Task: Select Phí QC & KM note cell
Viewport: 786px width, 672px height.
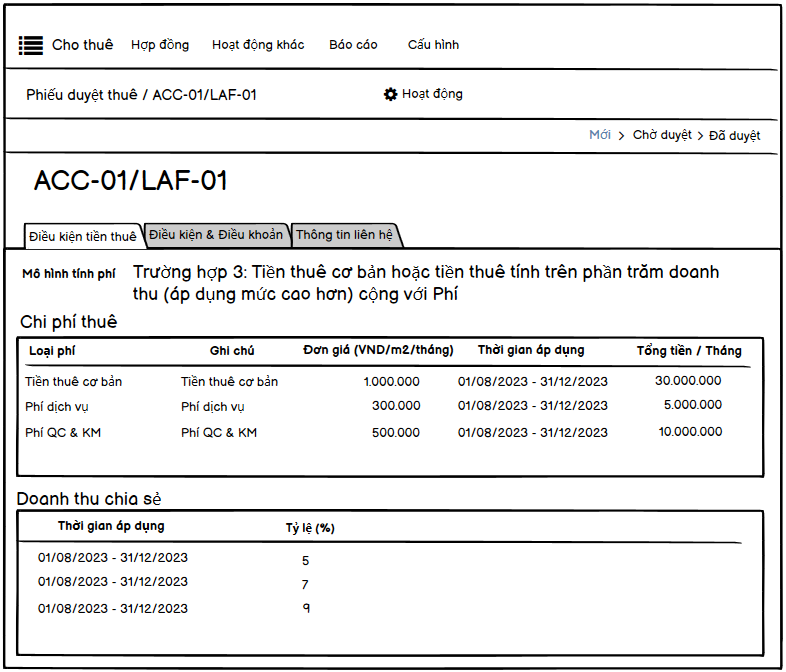Action: pyautogui.click(x=219, y=433)
